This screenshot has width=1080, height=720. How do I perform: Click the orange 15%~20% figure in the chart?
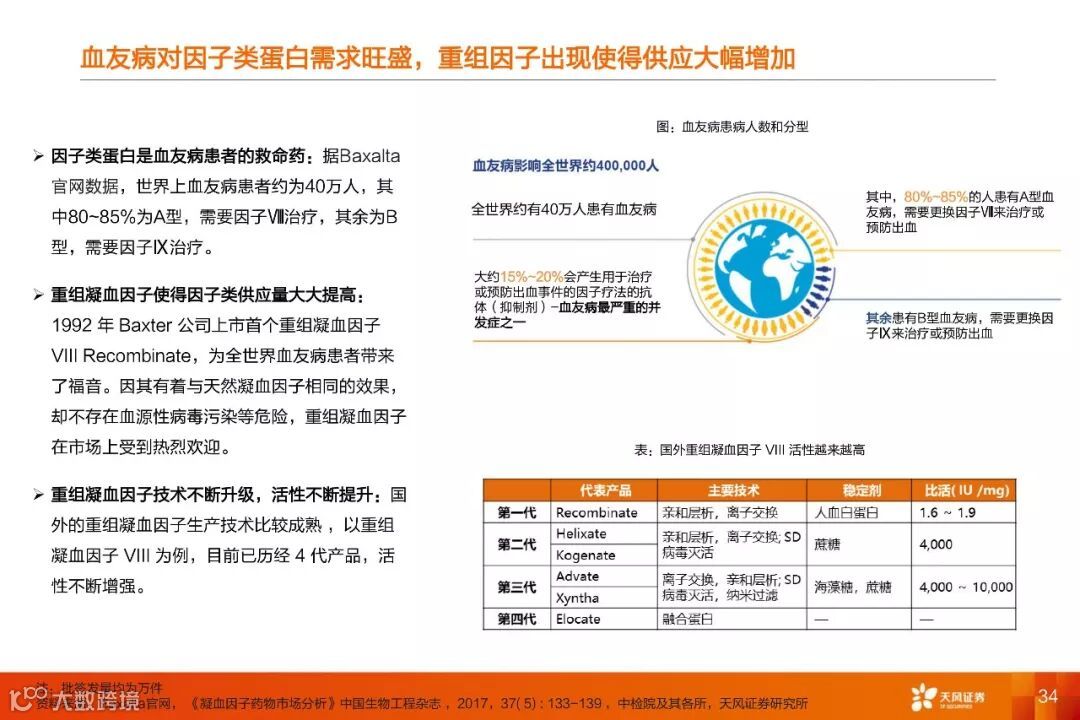point(532,277)
